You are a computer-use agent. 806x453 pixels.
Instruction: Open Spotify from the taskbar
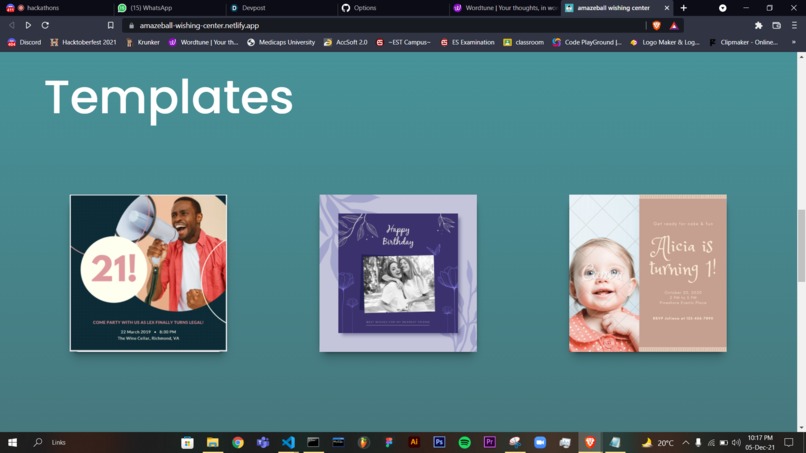tap(464, 442)
